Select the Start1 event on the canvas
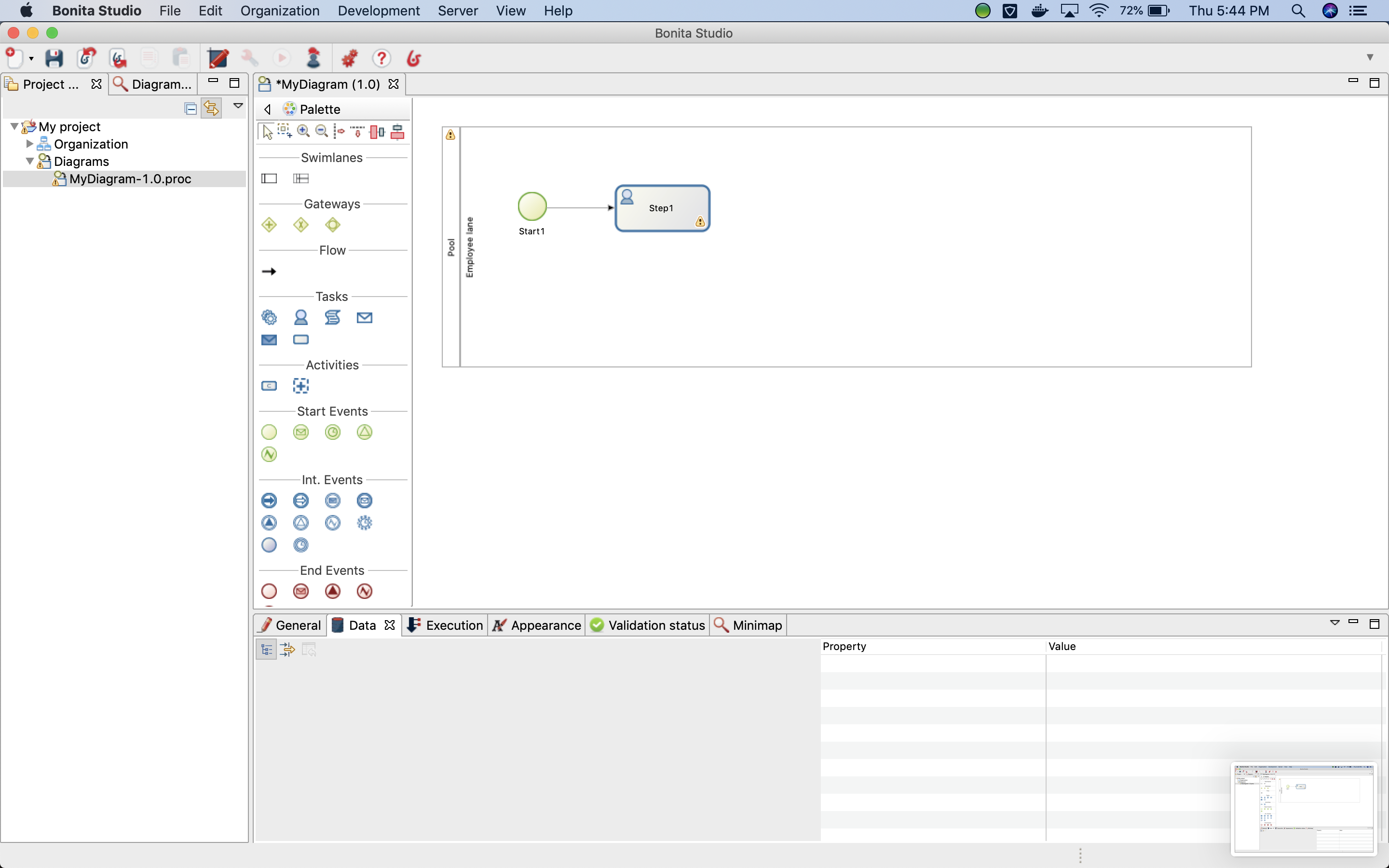 click(x=532, y=207)
